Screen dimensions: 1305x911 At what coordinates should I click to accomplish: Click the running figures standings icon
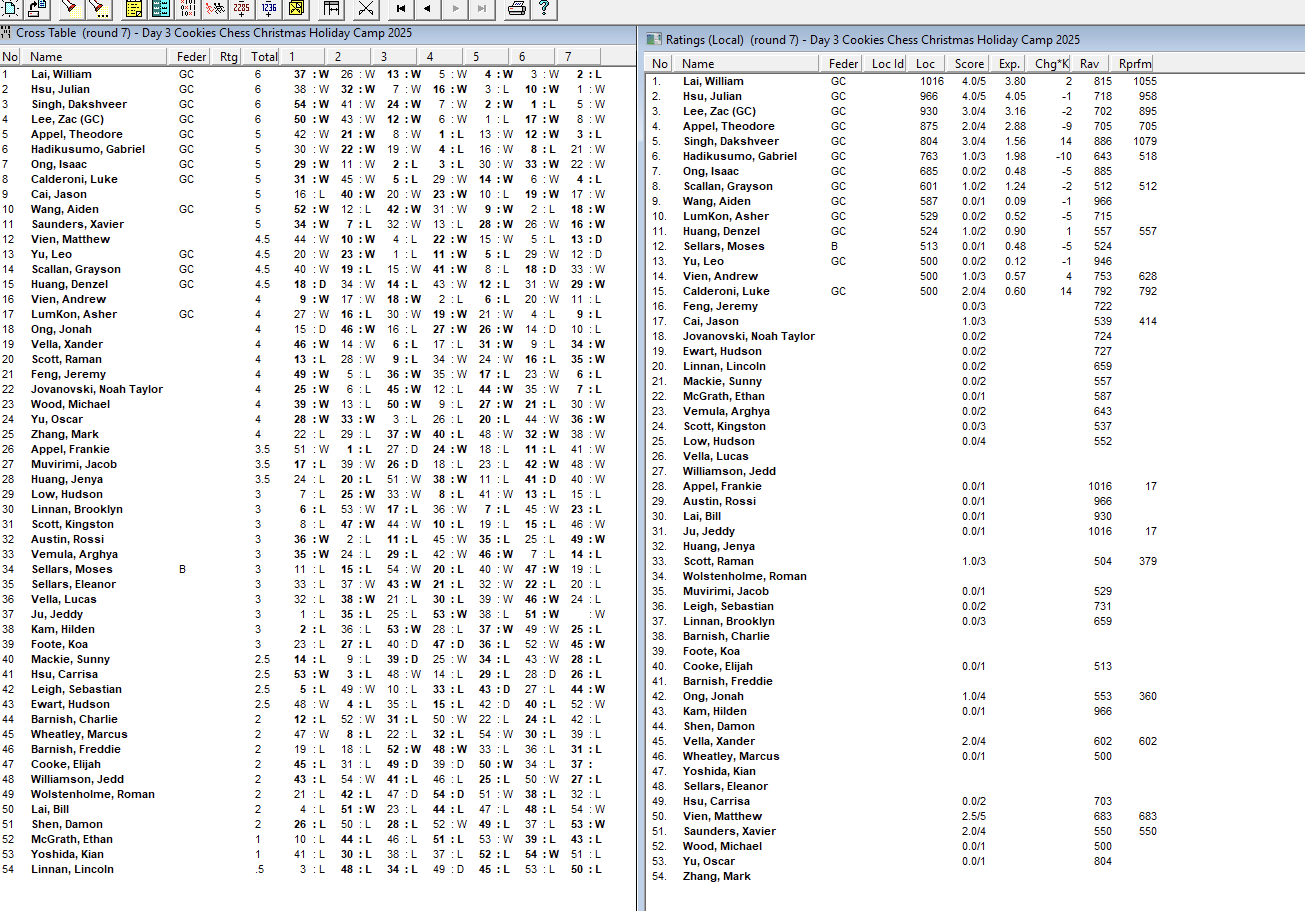(215, 9)
